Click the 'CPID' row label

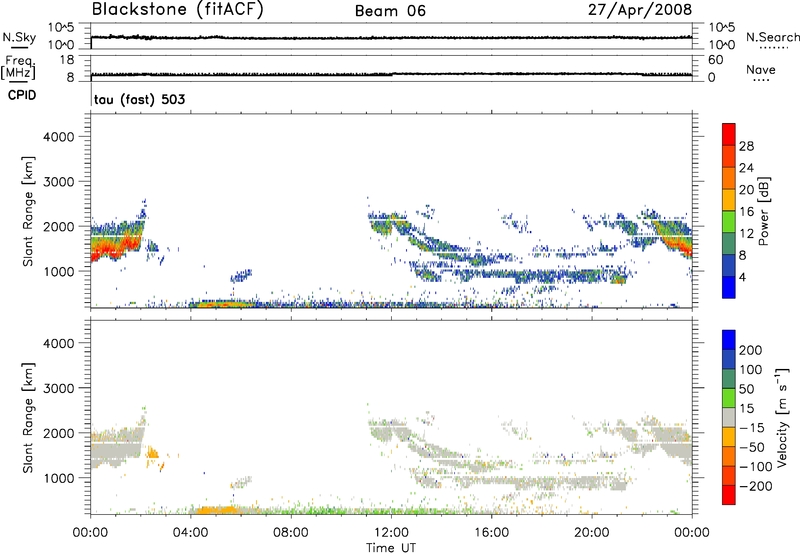(x=22, y=95)
